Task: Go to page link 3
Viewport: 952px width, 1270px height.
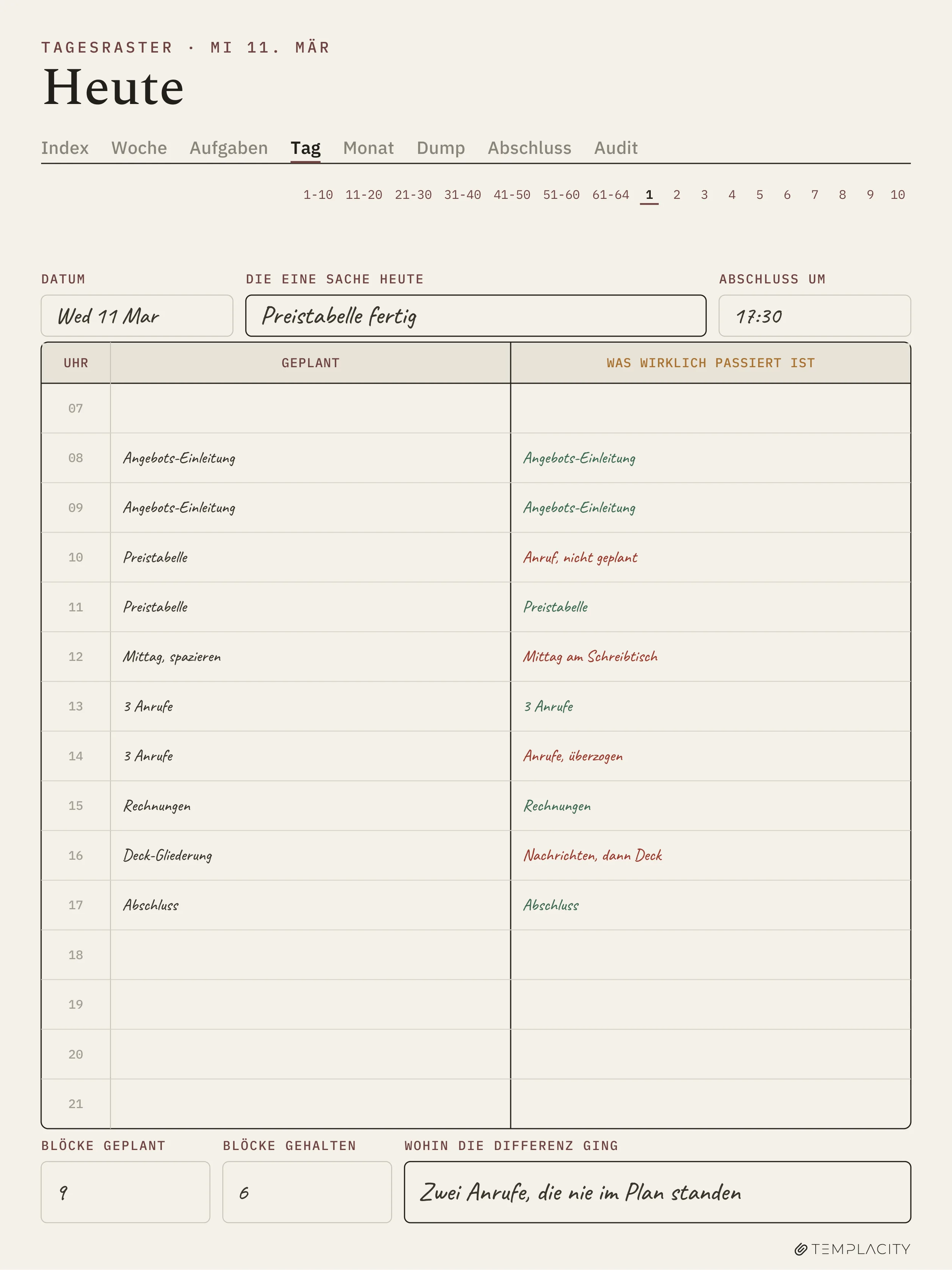Action: tap(704, 195)
